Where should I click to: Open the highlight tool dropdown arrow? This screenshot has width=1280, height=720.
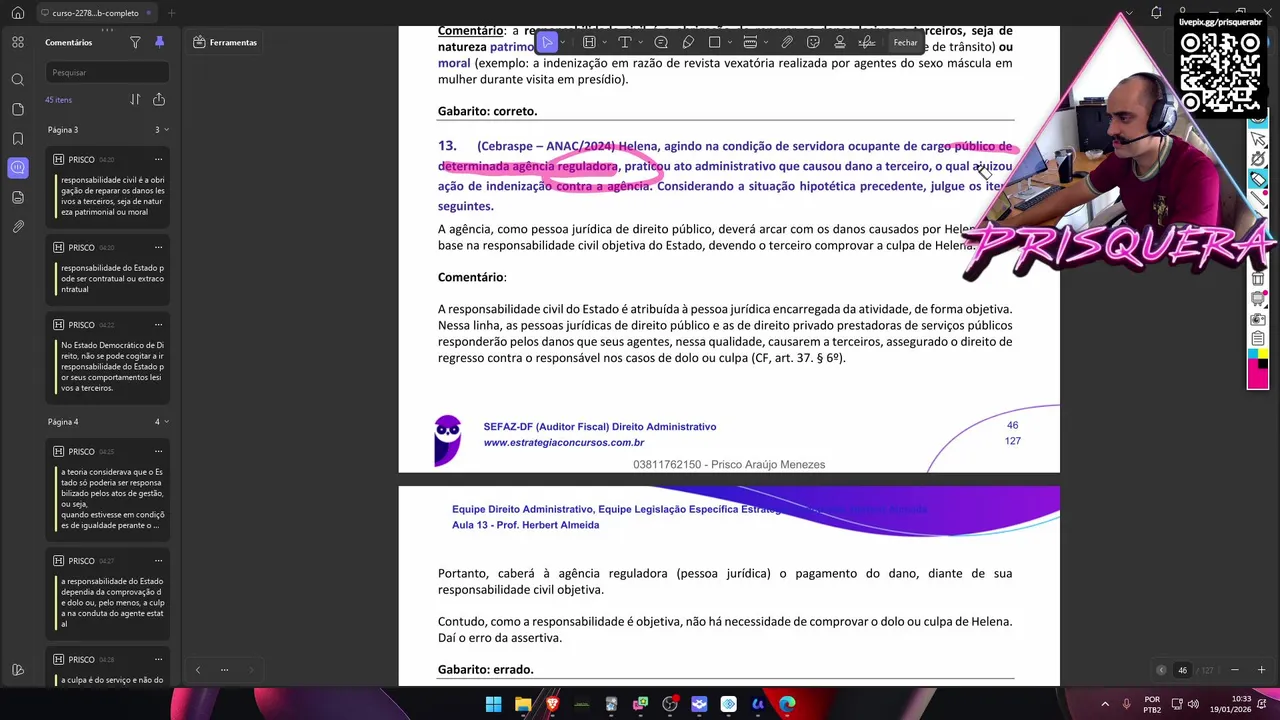tap(603, 42)
